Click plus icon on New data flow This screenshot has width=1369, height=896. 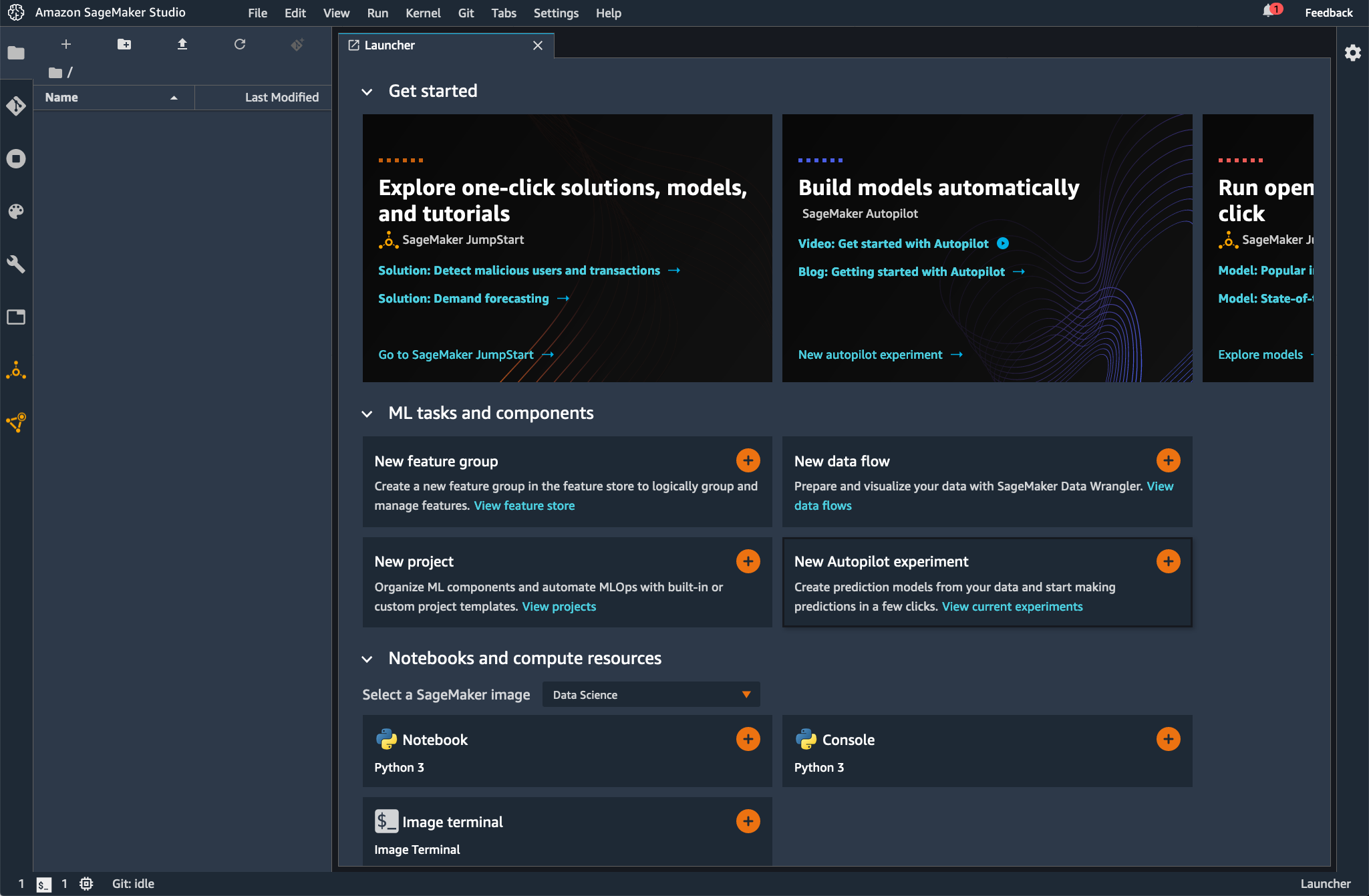point(1169,460)
